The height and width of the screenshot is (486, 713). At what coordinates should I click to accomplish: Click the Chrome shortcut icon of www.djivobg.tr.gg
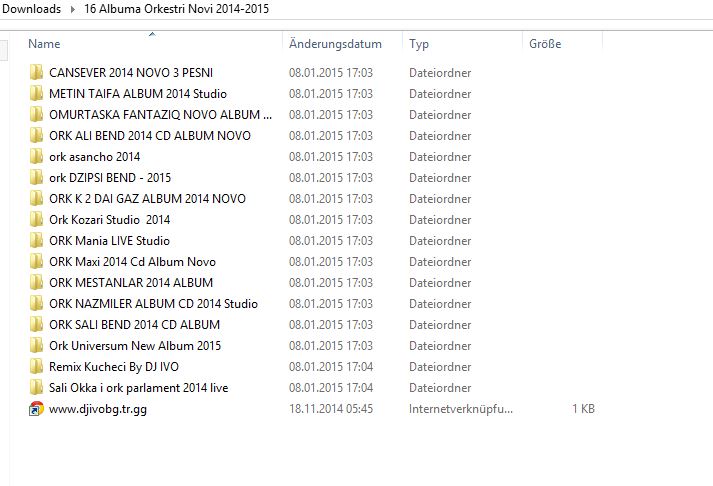point(36,408)
